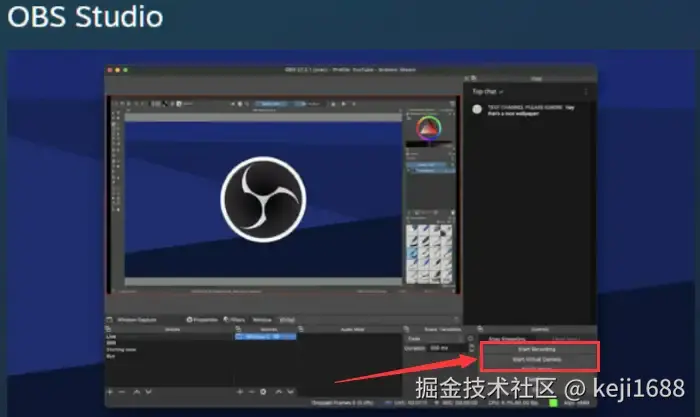The image size is (700, 417).
Task: Open transition settings icon beside Fade
Action: (x=471, y=338)
